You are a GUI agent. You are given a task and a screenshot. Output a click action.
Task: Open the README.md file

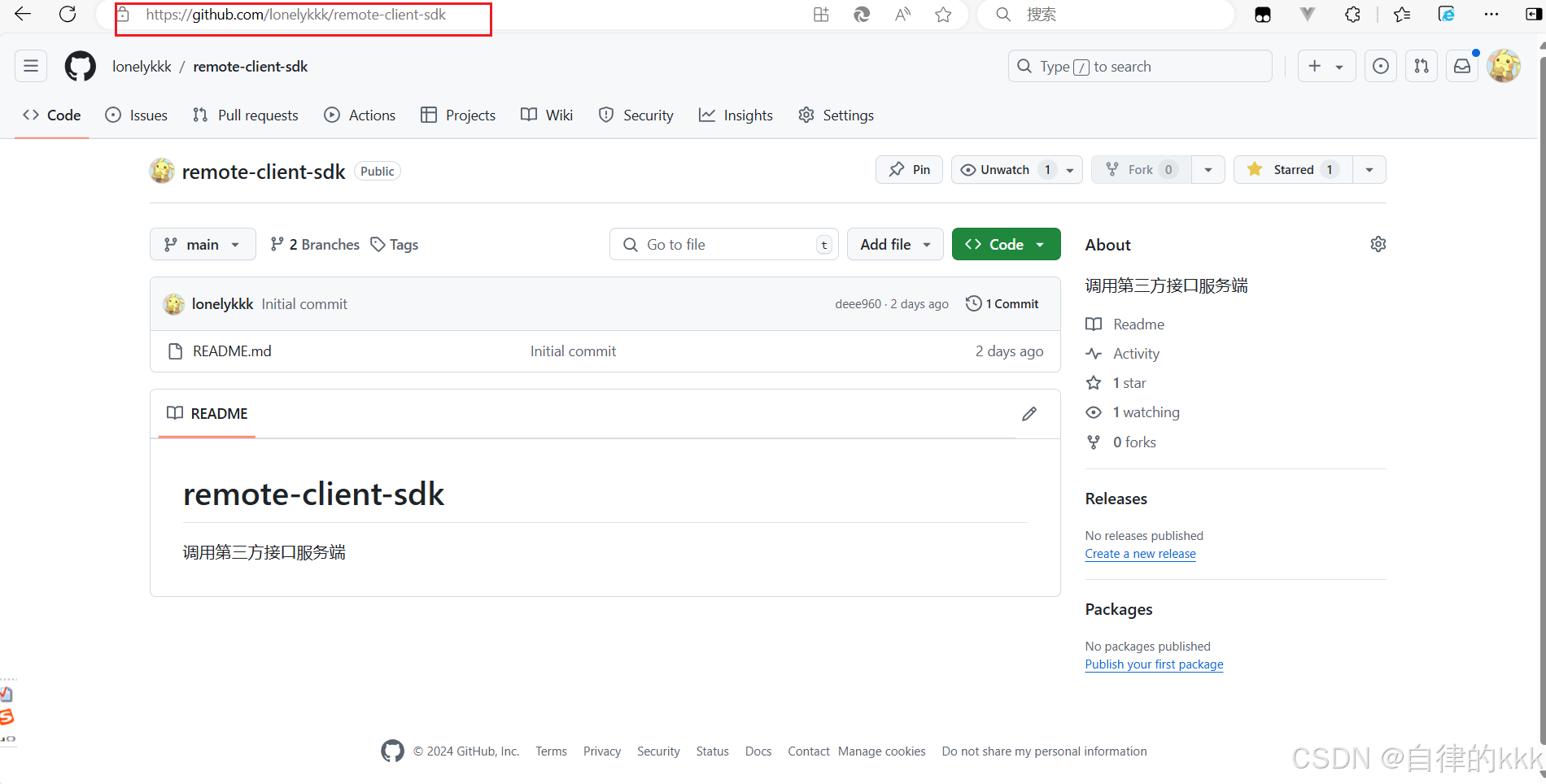(x=232, y=351)
